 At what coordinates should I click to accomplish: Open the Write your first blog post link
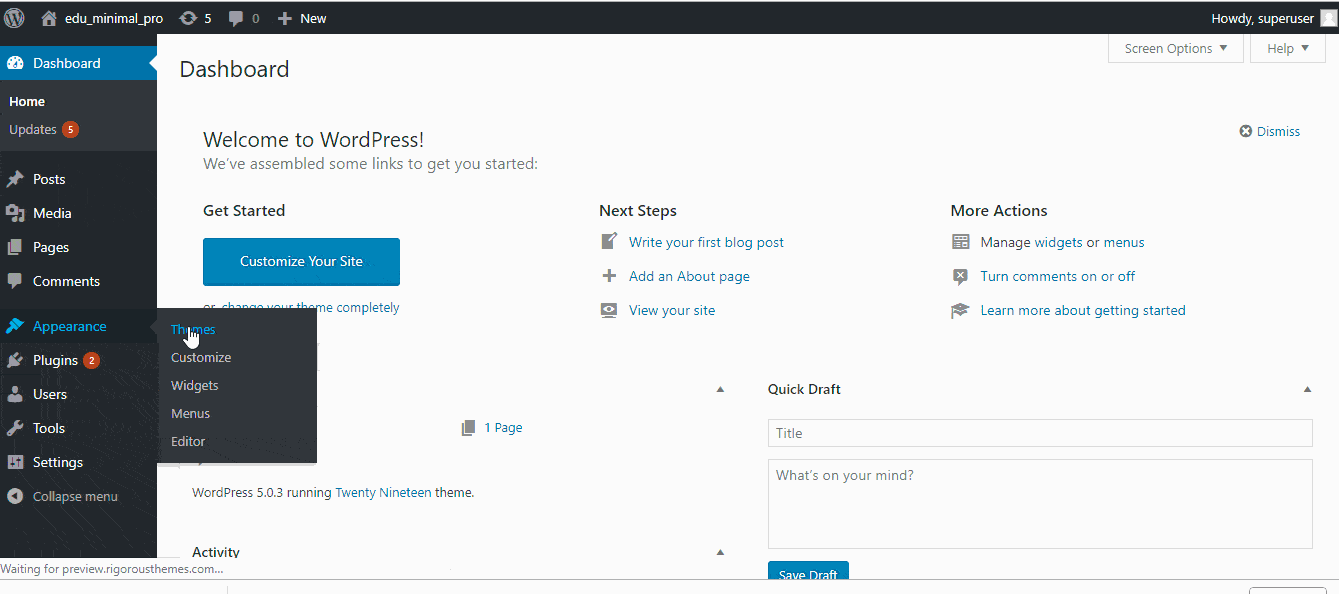pyautogui.click(x=706, y=242)
